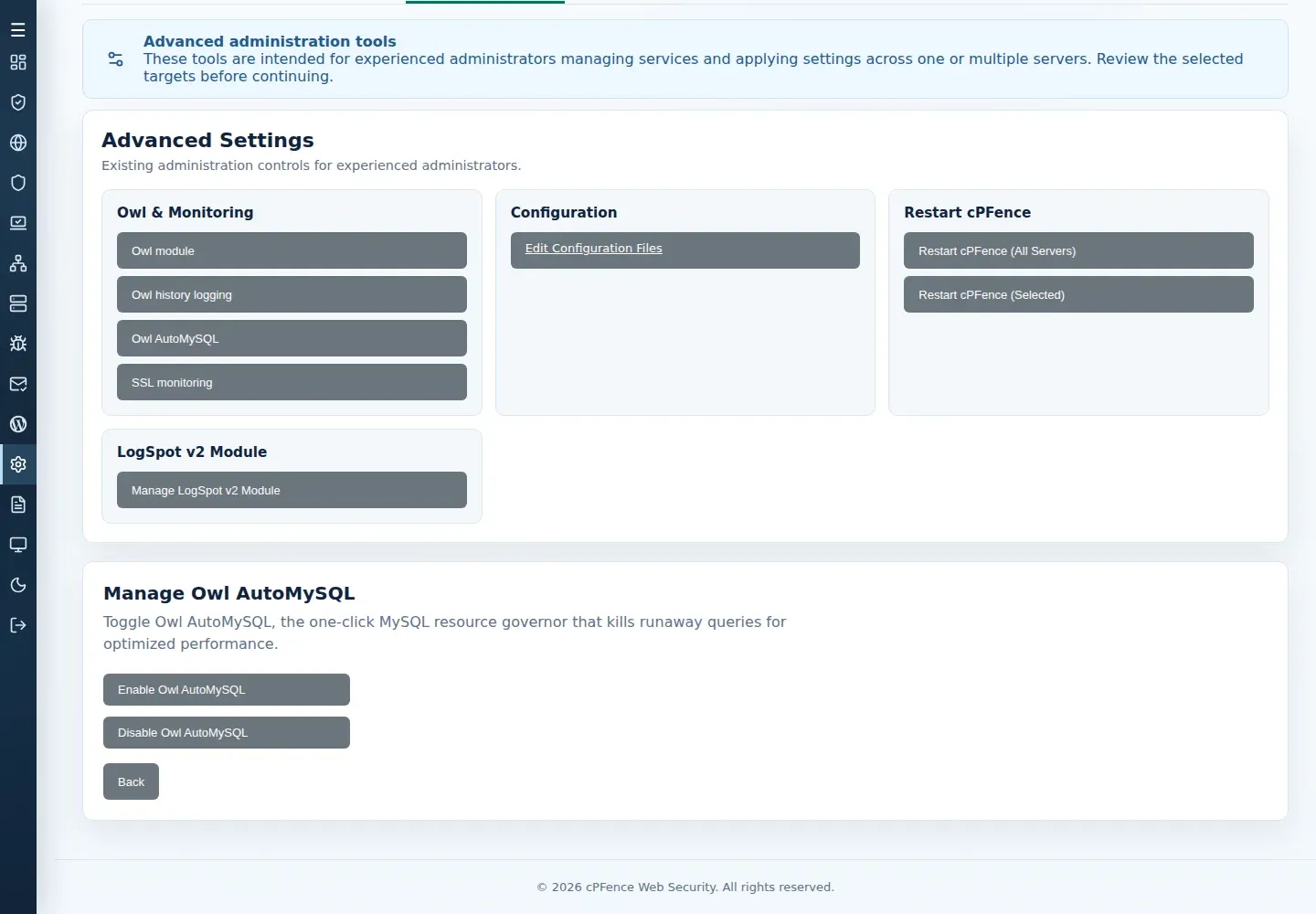Click the monitor screen sidebar icon
The image size is (1316, 914).
18,545
